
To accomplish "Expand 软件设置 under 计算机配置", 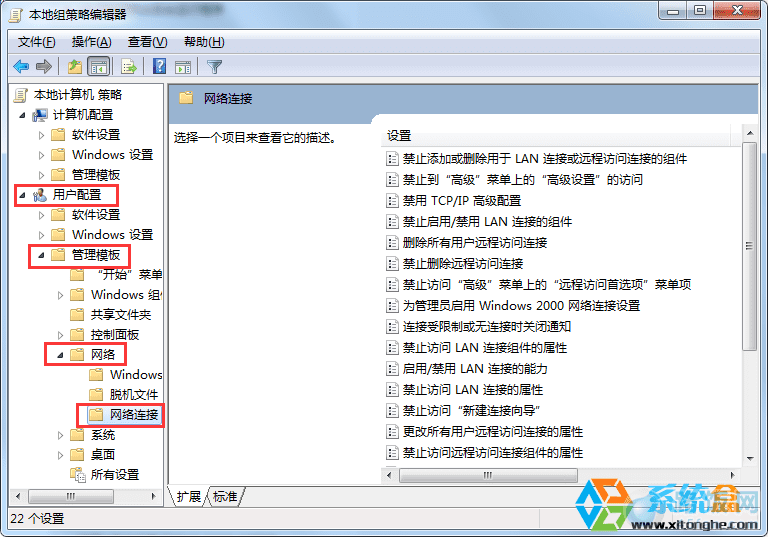I will click(41, 135).
